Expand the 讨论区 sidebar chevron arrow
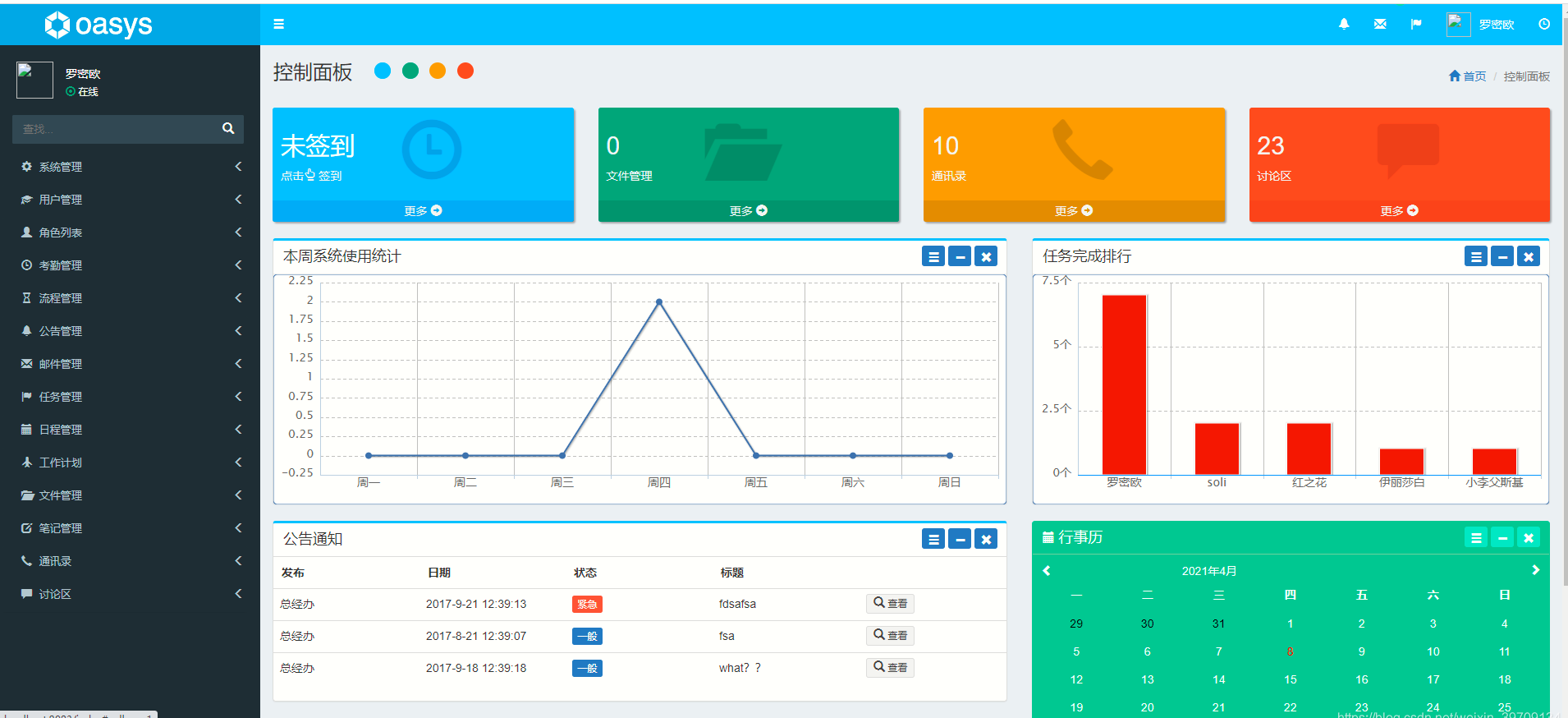The image size is (1568, 718). click(x=238, y=593)
